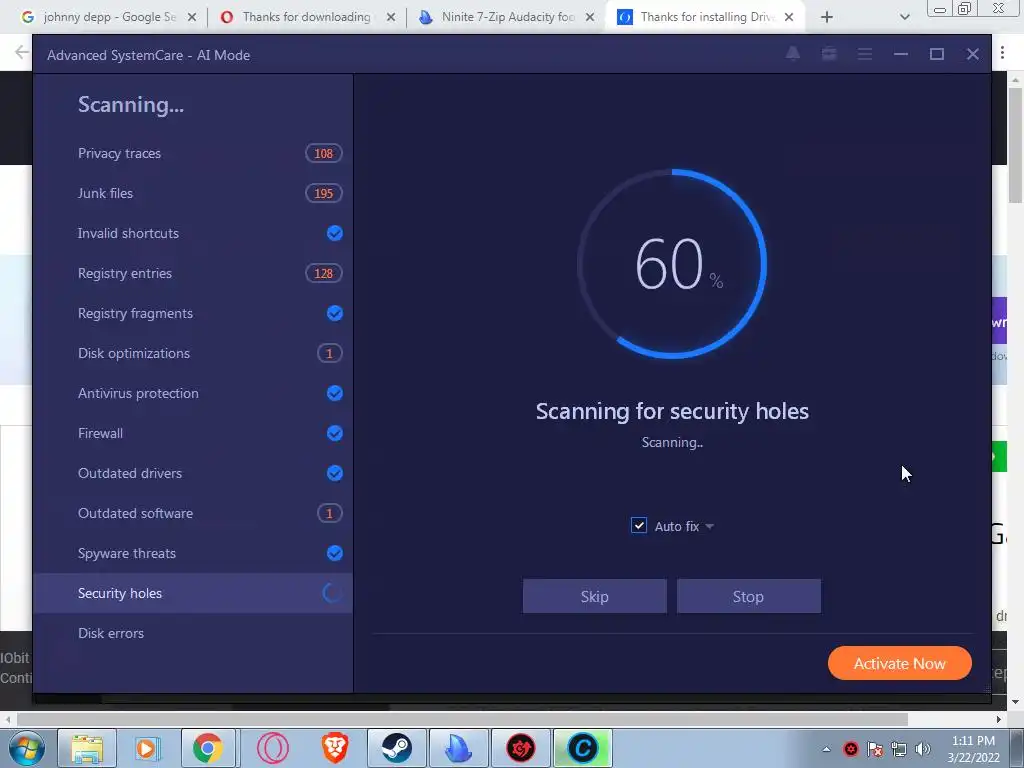The width and height of the screenshot is (1024, 768).
Task: Click the Registry fragments checkmark icon
Action: [x=334, y=313]
